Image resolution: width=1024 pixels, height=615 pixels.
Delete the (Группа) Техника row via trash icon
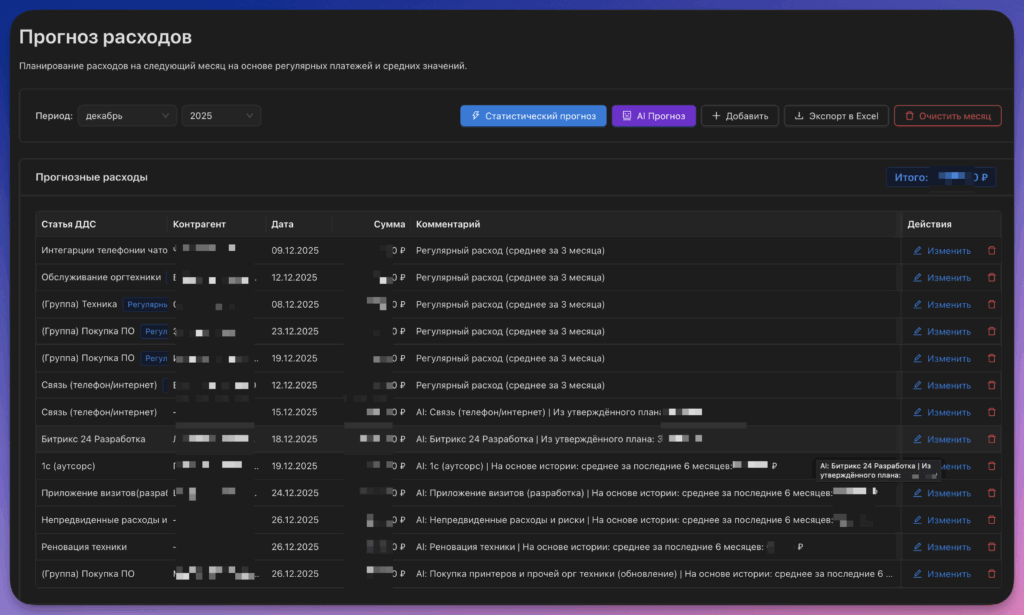click(x=991, y=304)
